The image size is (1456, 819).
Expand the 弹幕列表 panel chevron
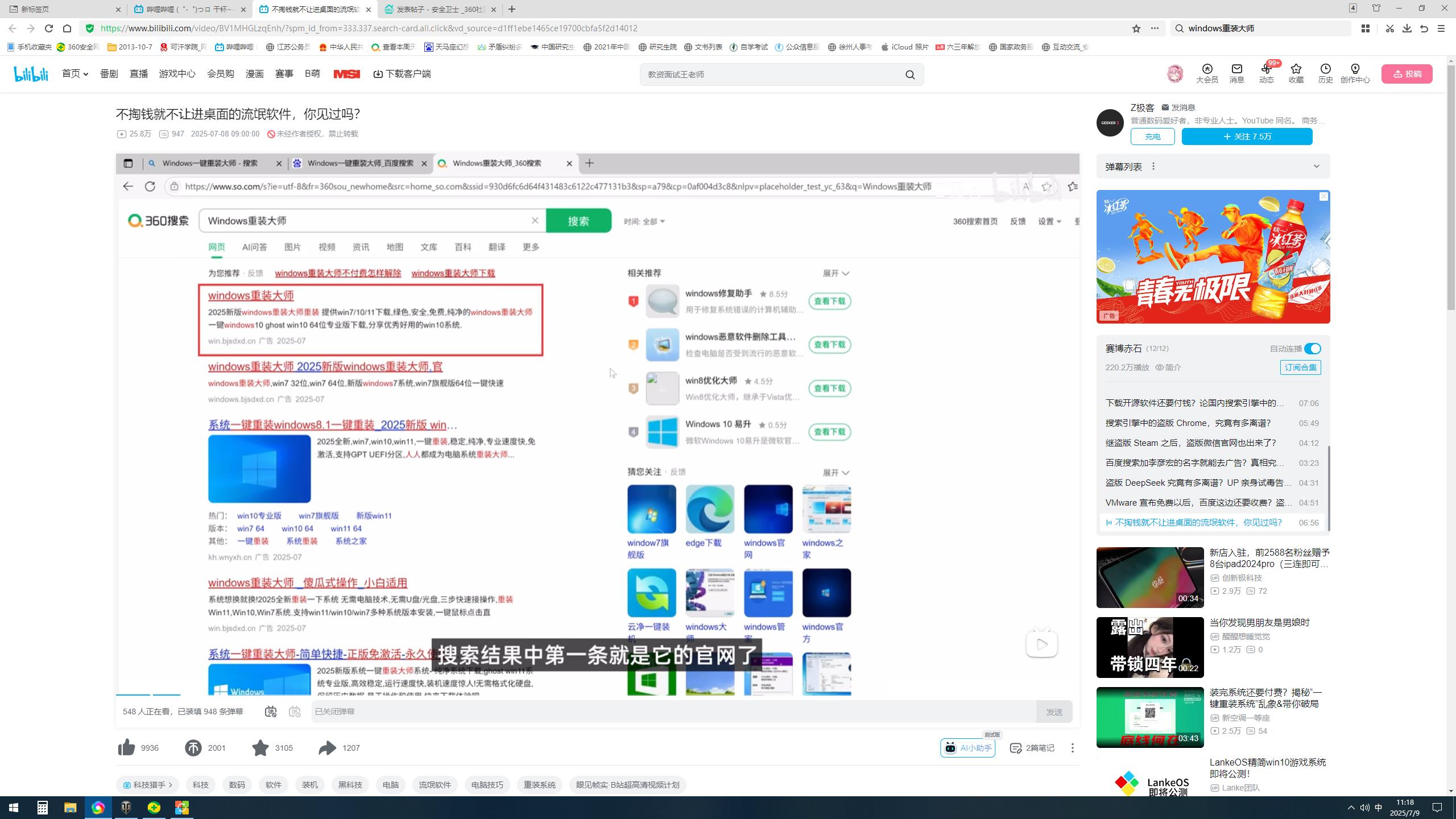tap(1316, 166)
